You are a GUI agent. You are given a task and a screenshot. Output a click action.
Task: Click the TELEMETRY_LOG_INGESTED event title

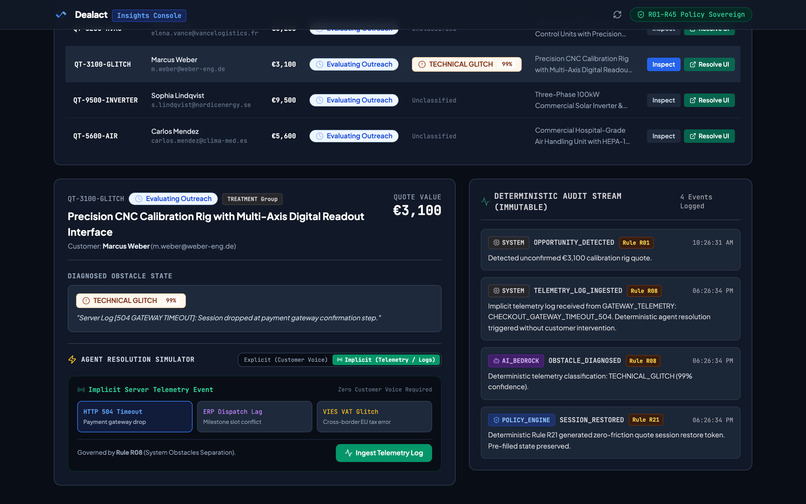(578, 291)
